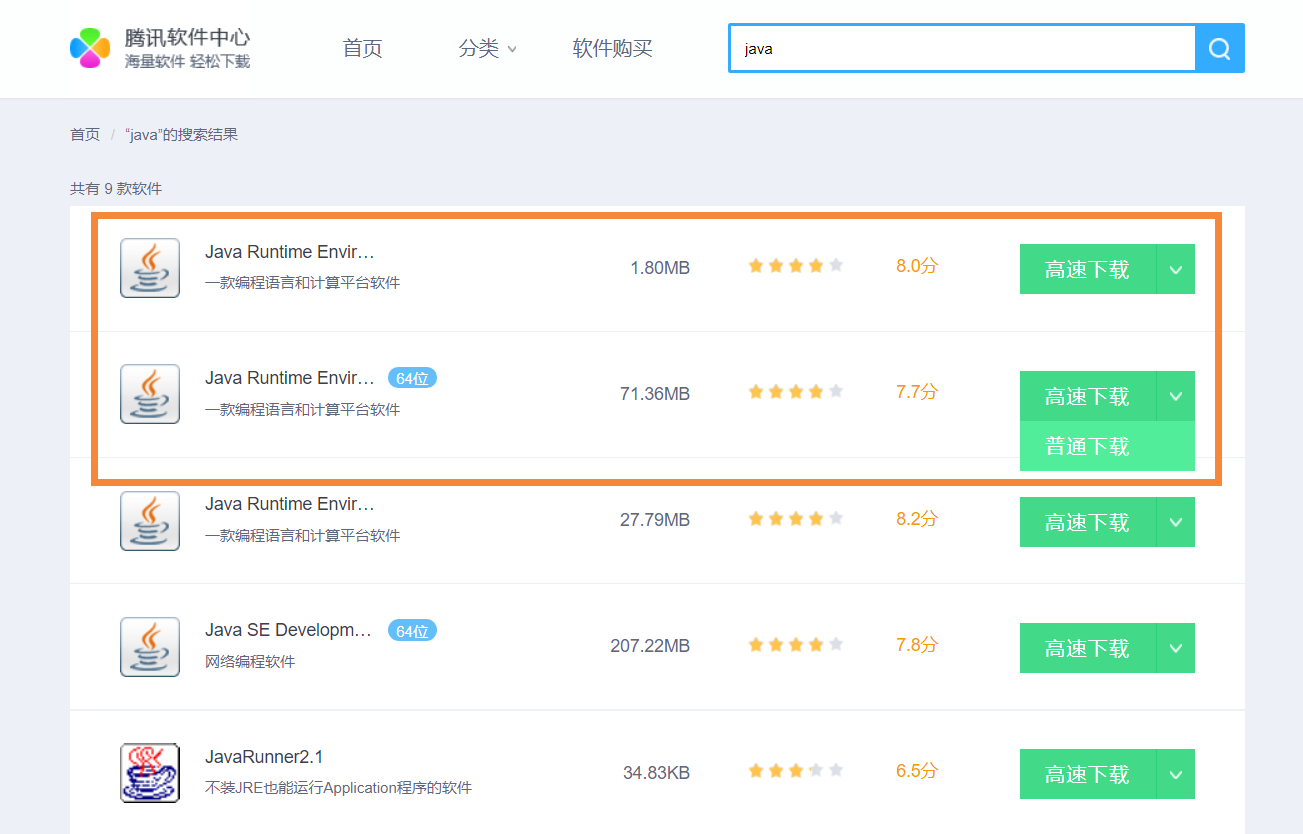1303x834 pixels.
Task: Open the first Java Runtime Environment app icon
Action: coord(149,268)
